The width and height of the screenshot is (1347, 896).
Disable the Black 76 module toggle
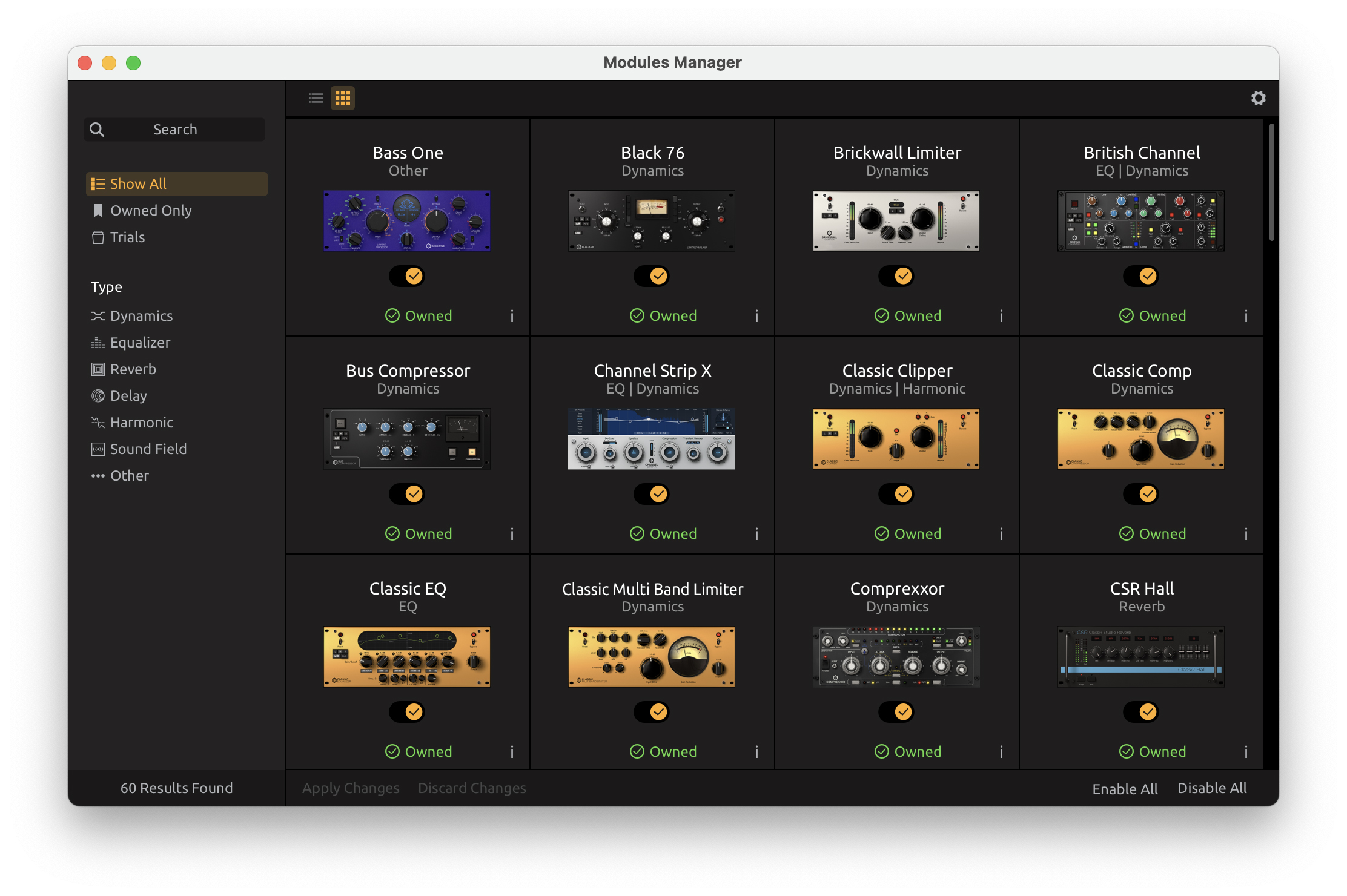coord(652,276)
